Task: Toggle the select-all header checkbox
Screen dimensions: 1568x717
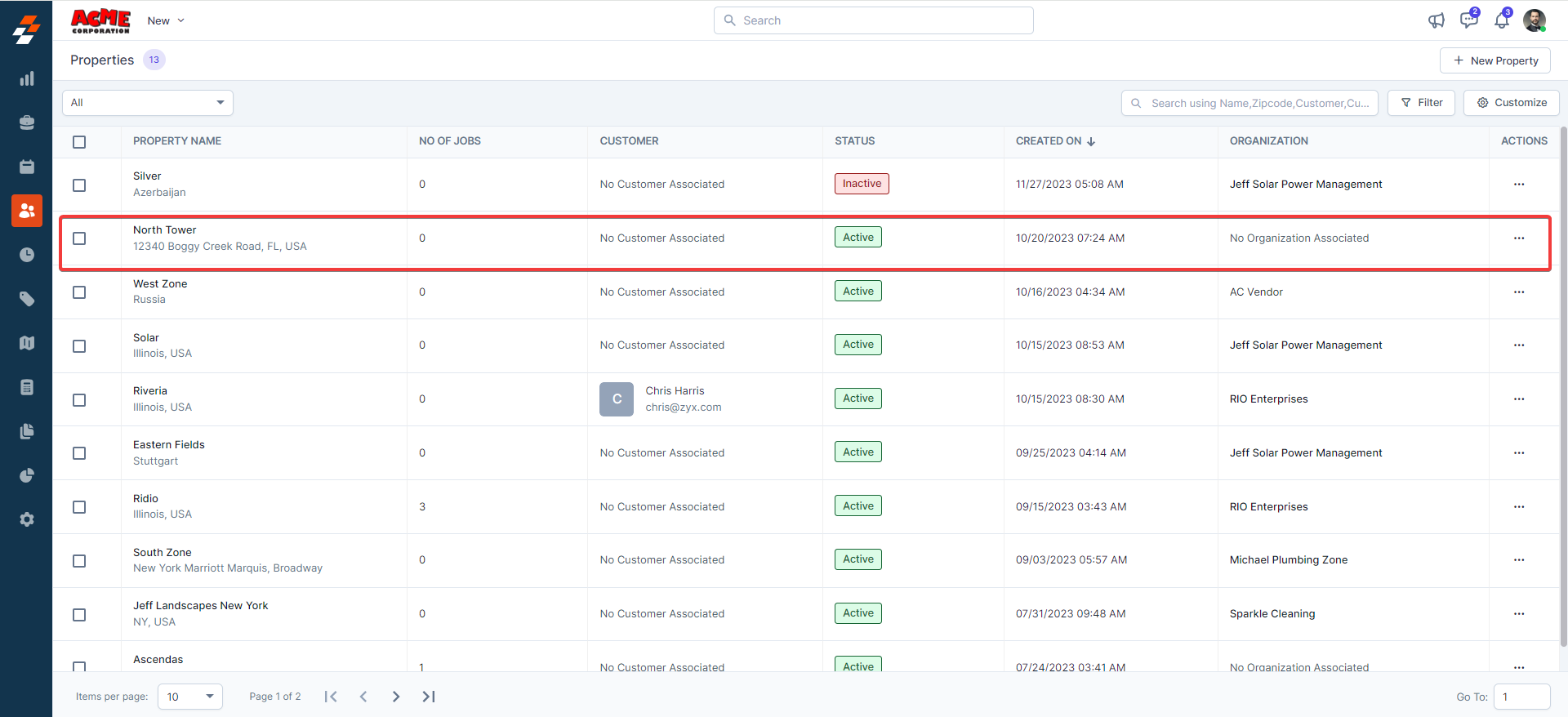Action: point(79,142)
